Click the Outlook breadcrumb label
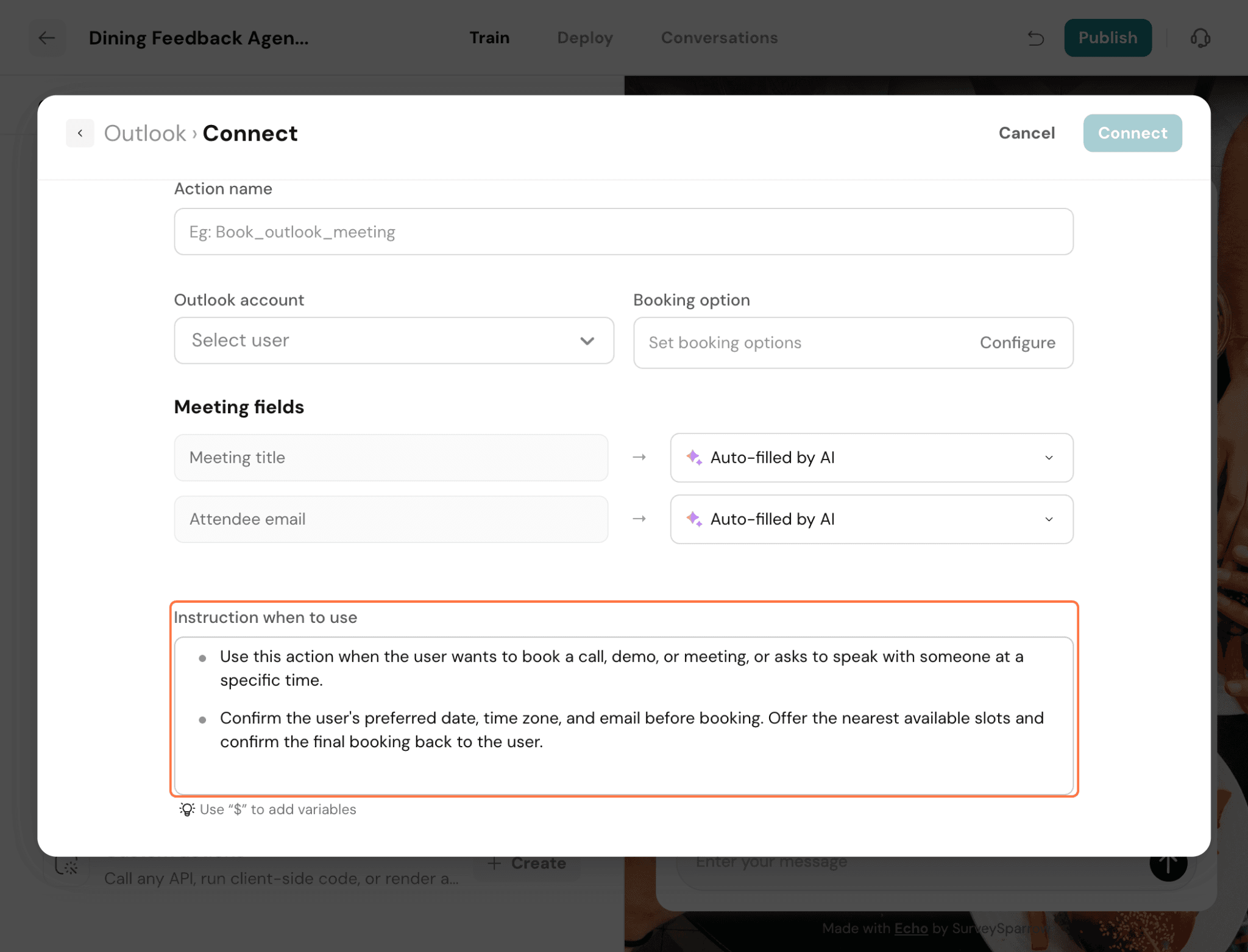This screenshot has width=1248, height=952. [145, 133]
